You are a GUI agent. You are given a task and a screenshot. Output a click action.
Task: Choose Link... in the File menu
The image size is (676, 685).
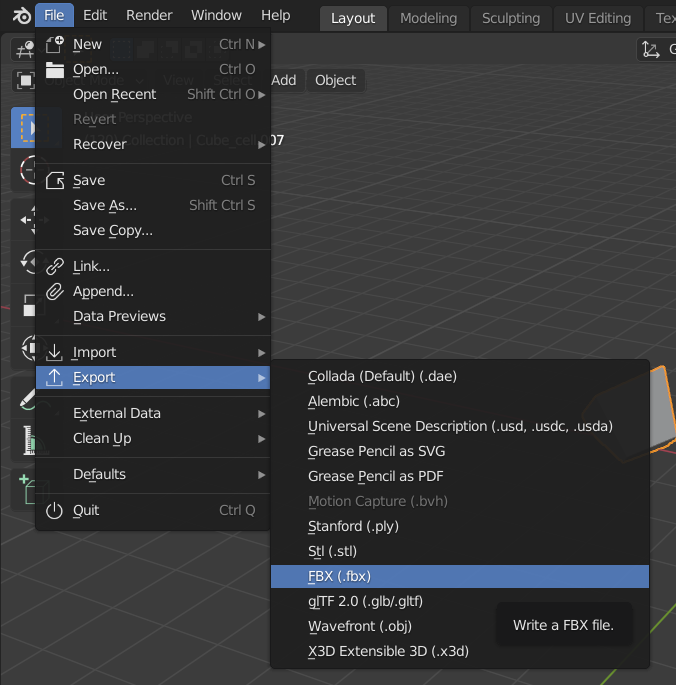click(x=153, y=266)
